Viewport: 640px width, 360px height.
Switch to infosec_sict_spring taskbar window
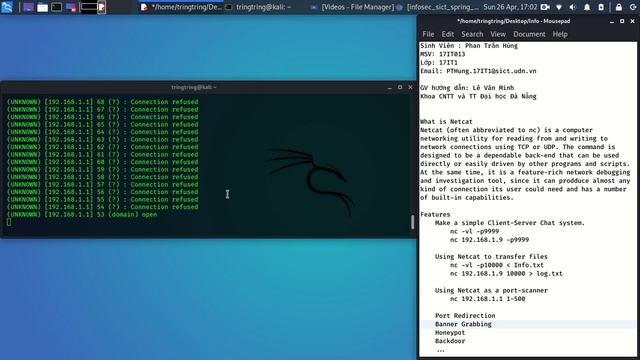[x=438, y=7]
